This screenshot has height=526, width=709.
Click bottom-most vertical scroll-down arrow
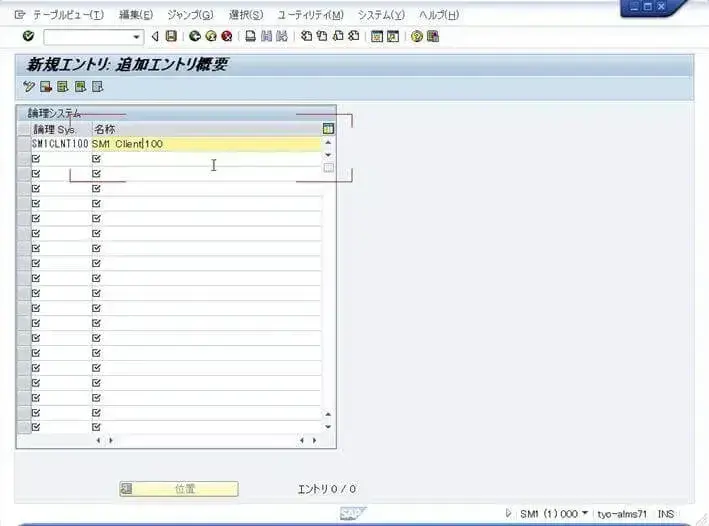tap(328, 426)
